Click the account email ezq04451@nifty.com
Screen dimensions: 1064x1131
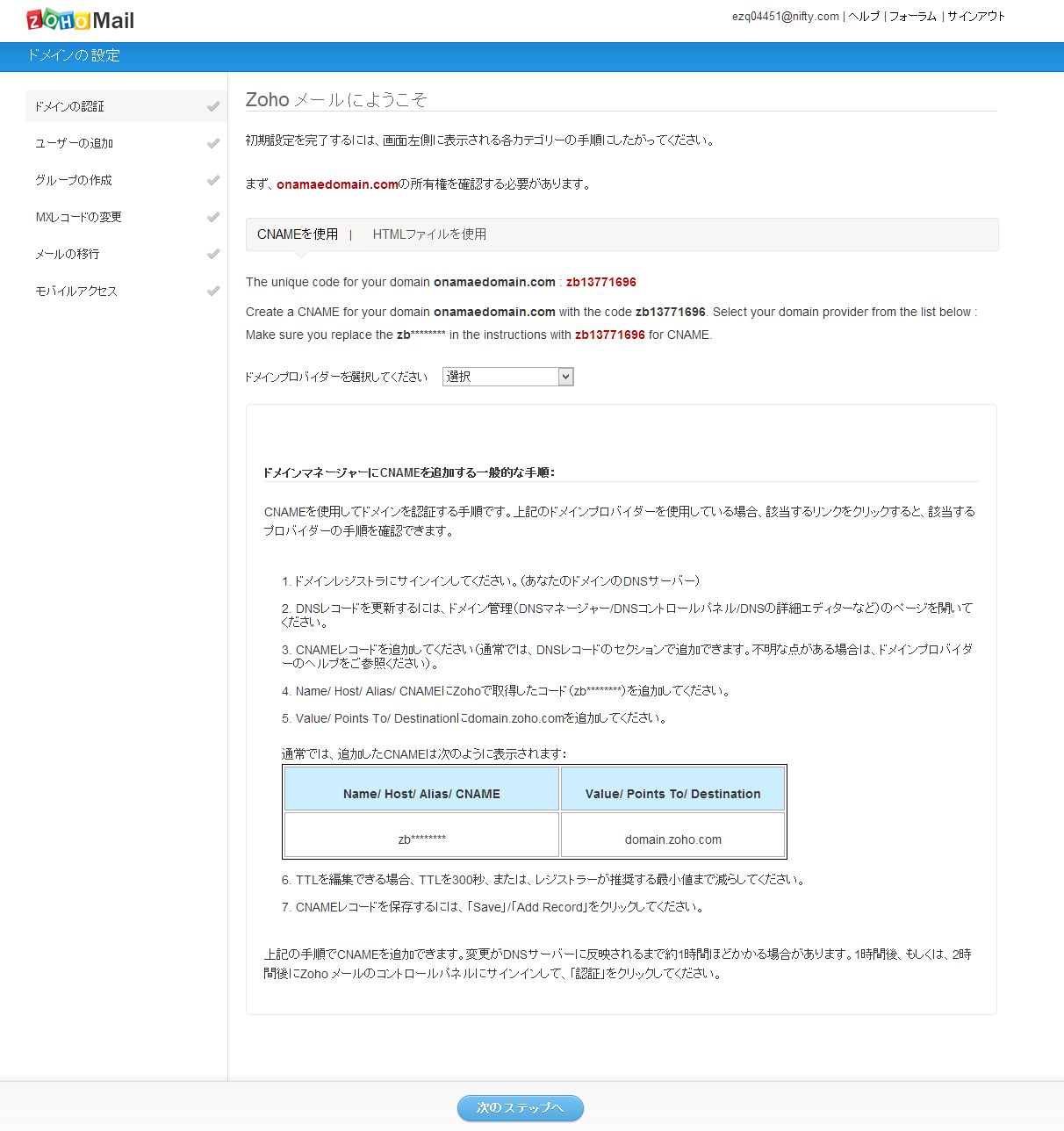coord(786,17)
